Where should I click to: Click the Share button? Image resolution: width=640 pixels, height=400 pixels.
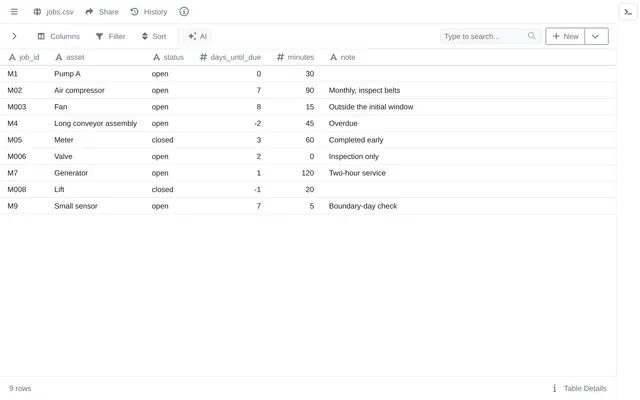point(102,12)
